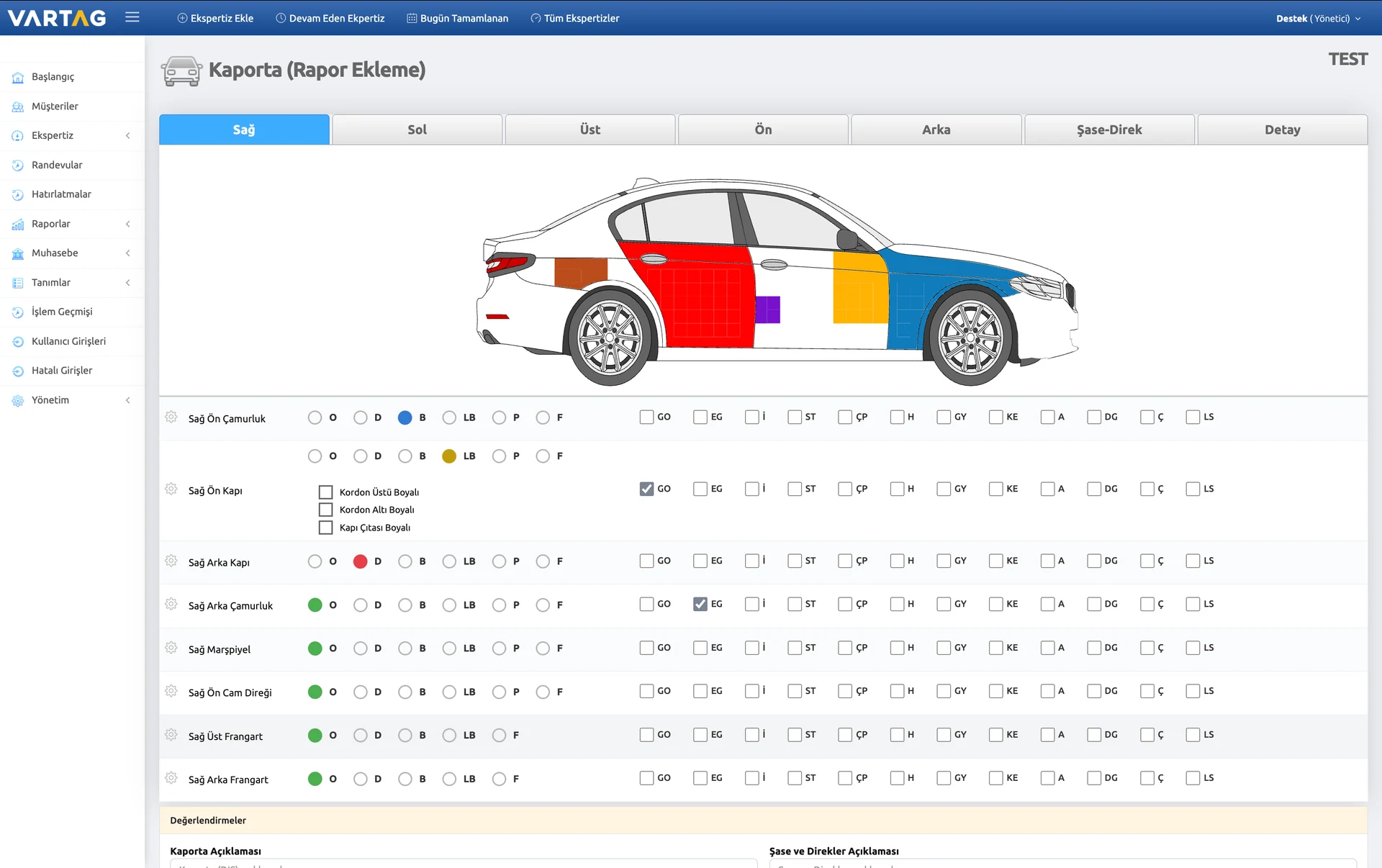Click the Hatalı Girişler icon

pos(18,371)
